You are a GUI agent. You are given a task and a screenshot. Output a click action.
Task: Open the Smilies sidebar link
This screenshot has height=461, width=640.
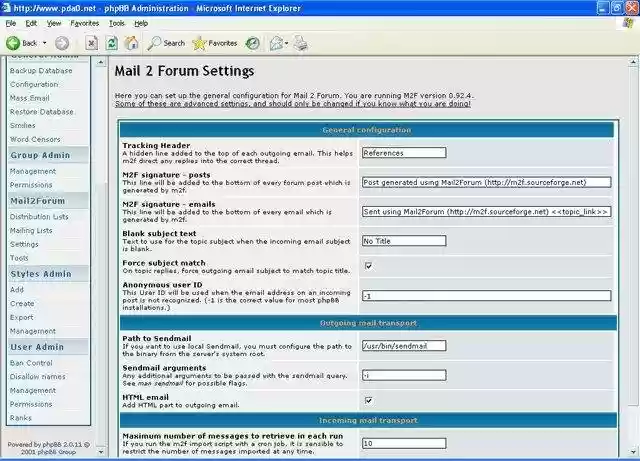22,125
